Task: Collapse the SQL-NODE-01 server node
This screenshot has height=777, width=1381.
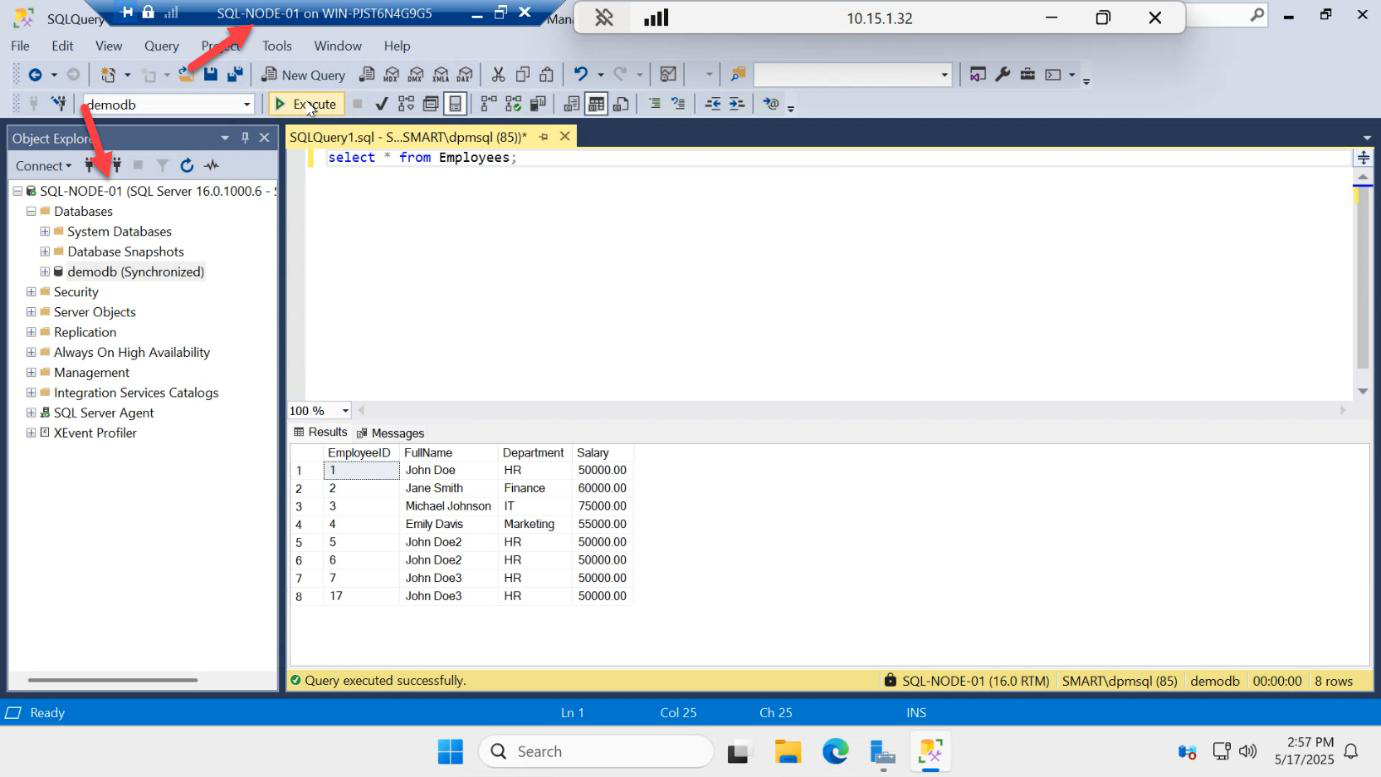Action: [17, 191]
